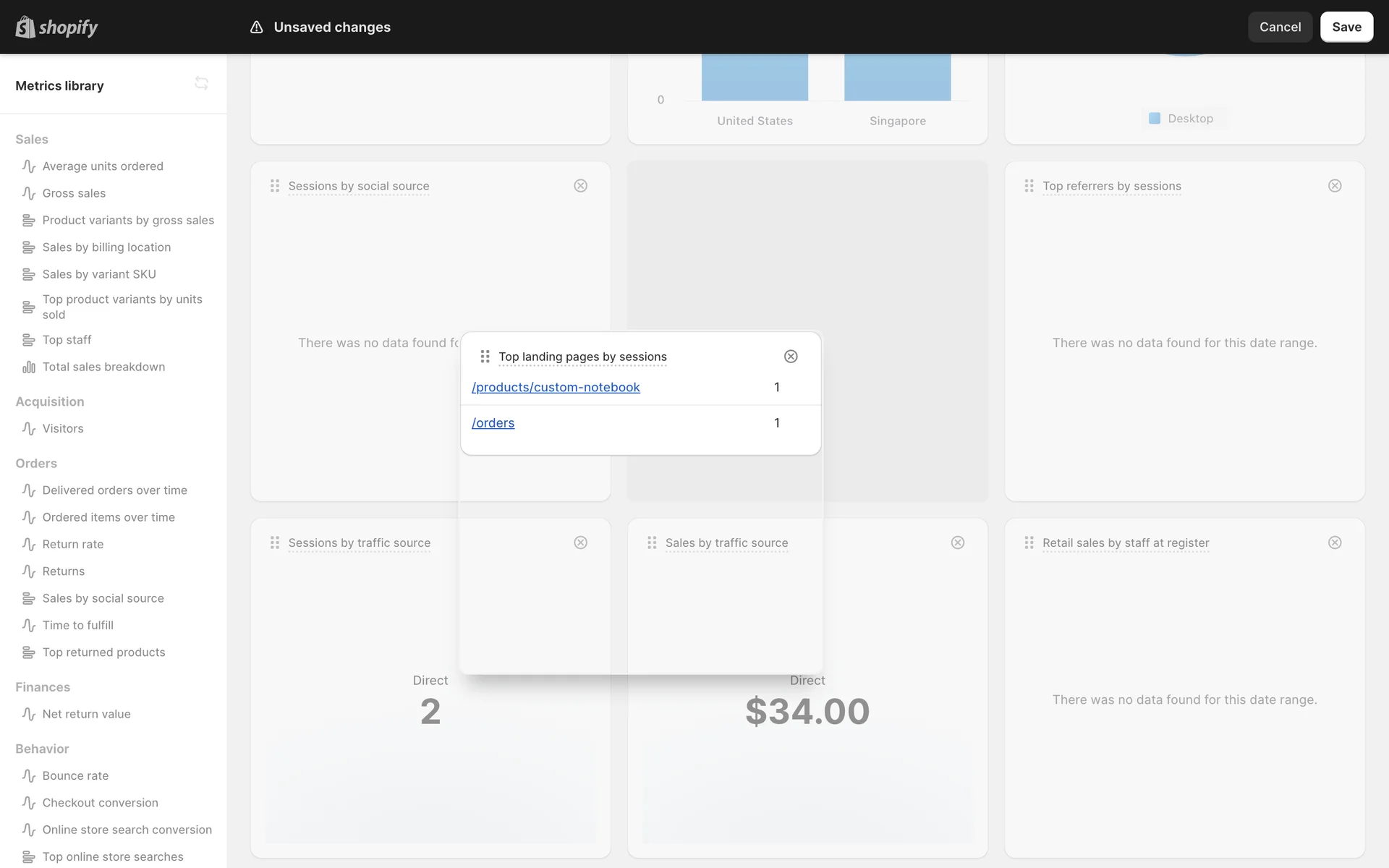Click the Desktop legend color swatch

[x=1155, y=119]
